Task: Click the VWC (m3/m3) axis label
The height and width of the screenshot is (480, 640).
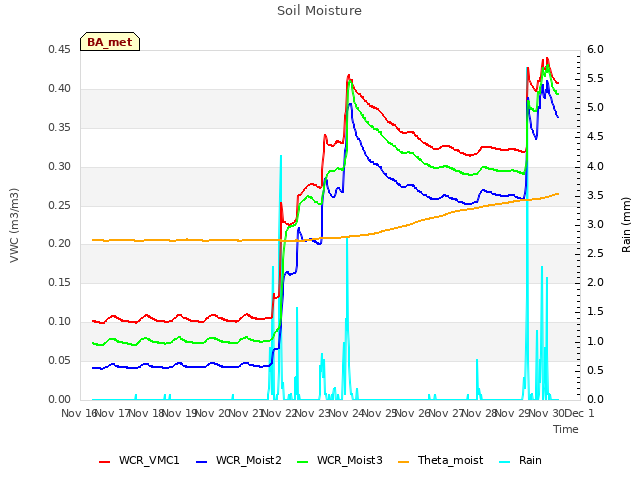Action: click(x=14, y=225)
